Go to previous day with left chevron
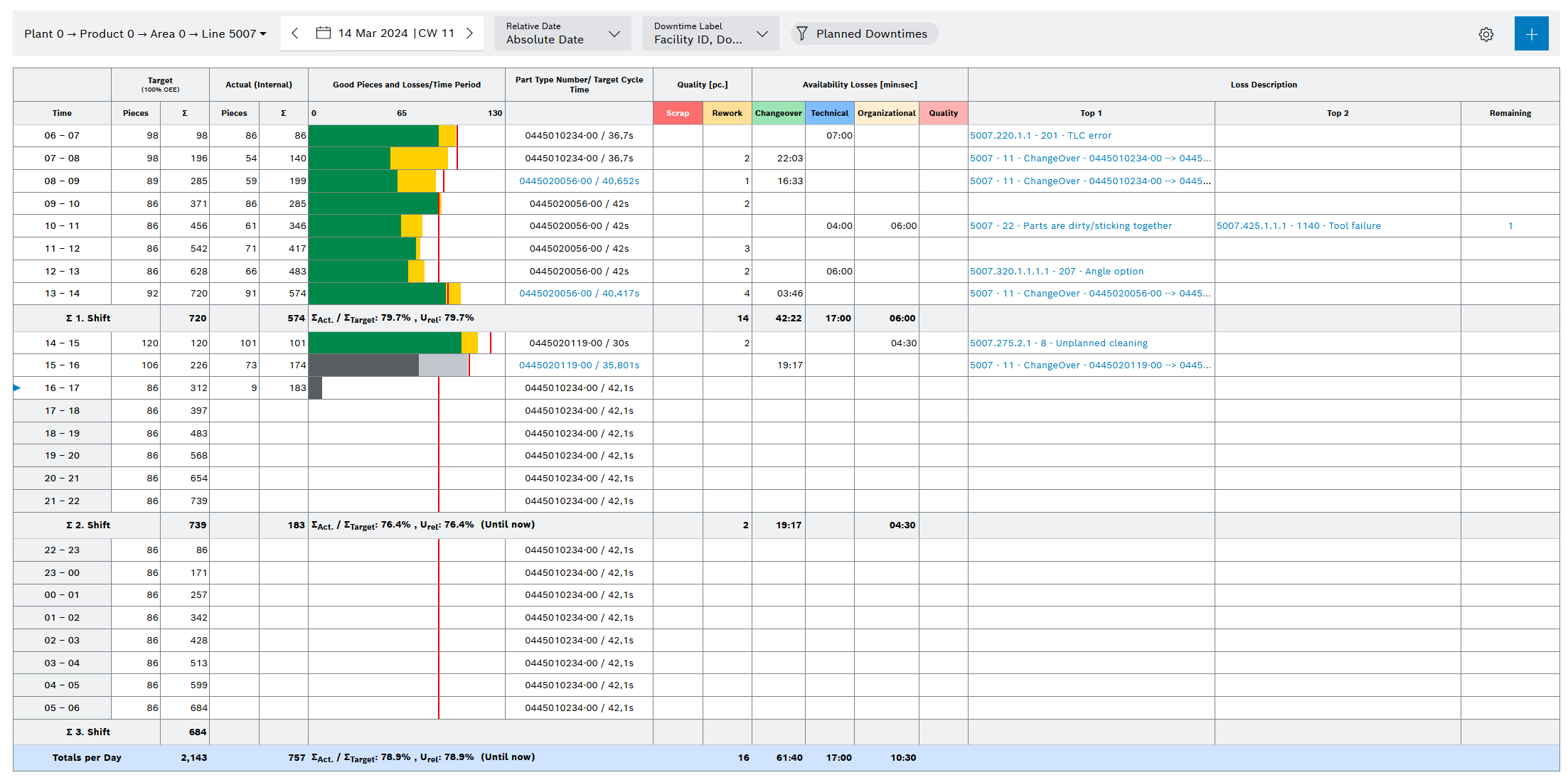 click(295, 33)
